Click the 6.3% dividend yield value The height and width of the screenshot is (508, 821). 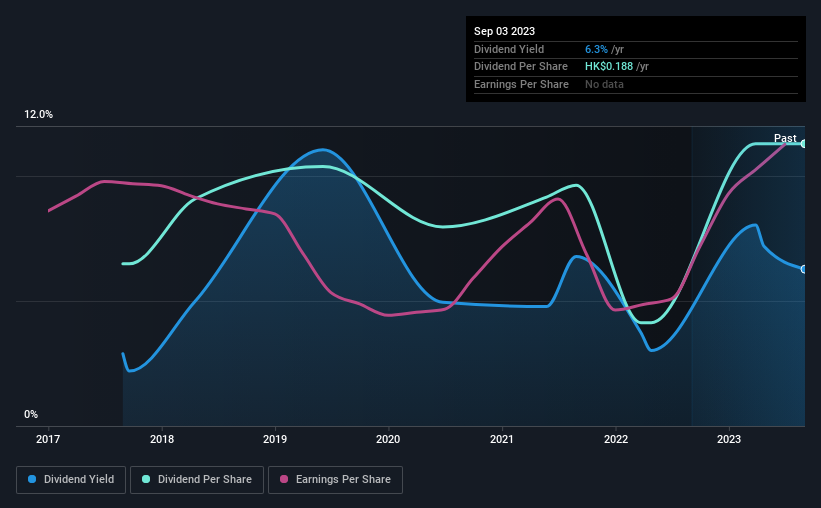(x=596, y=49)
